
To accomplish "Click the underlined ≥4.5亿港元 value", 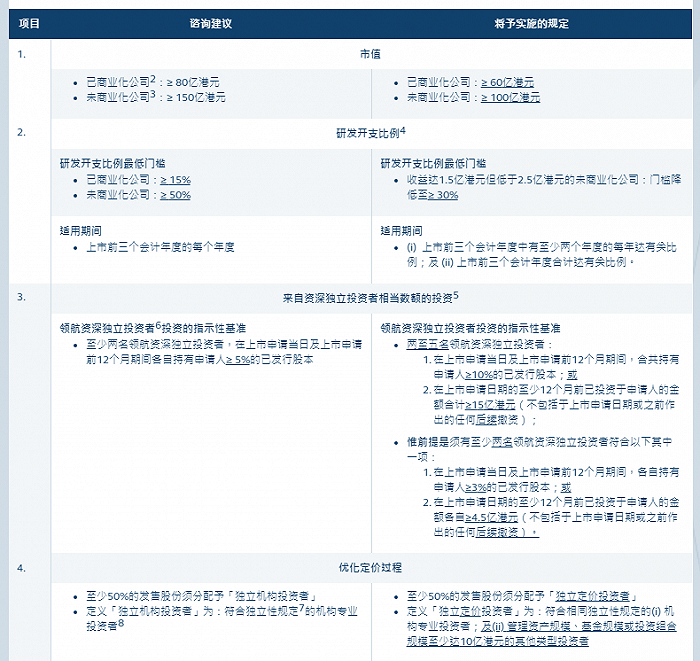I will pos(492,518).
